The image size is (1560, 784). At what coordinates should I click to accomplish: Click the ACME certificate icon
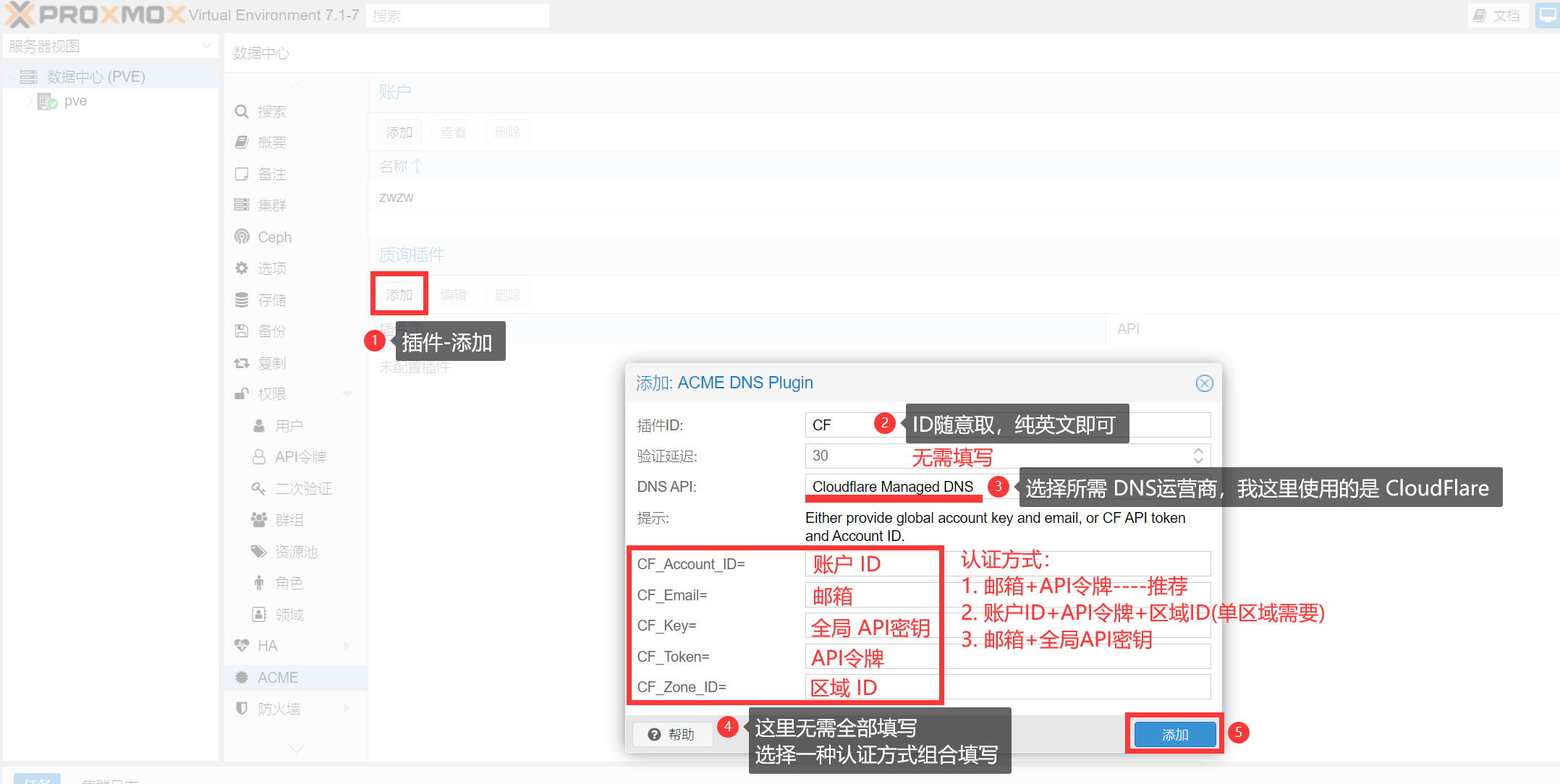(x=242, y=678)
